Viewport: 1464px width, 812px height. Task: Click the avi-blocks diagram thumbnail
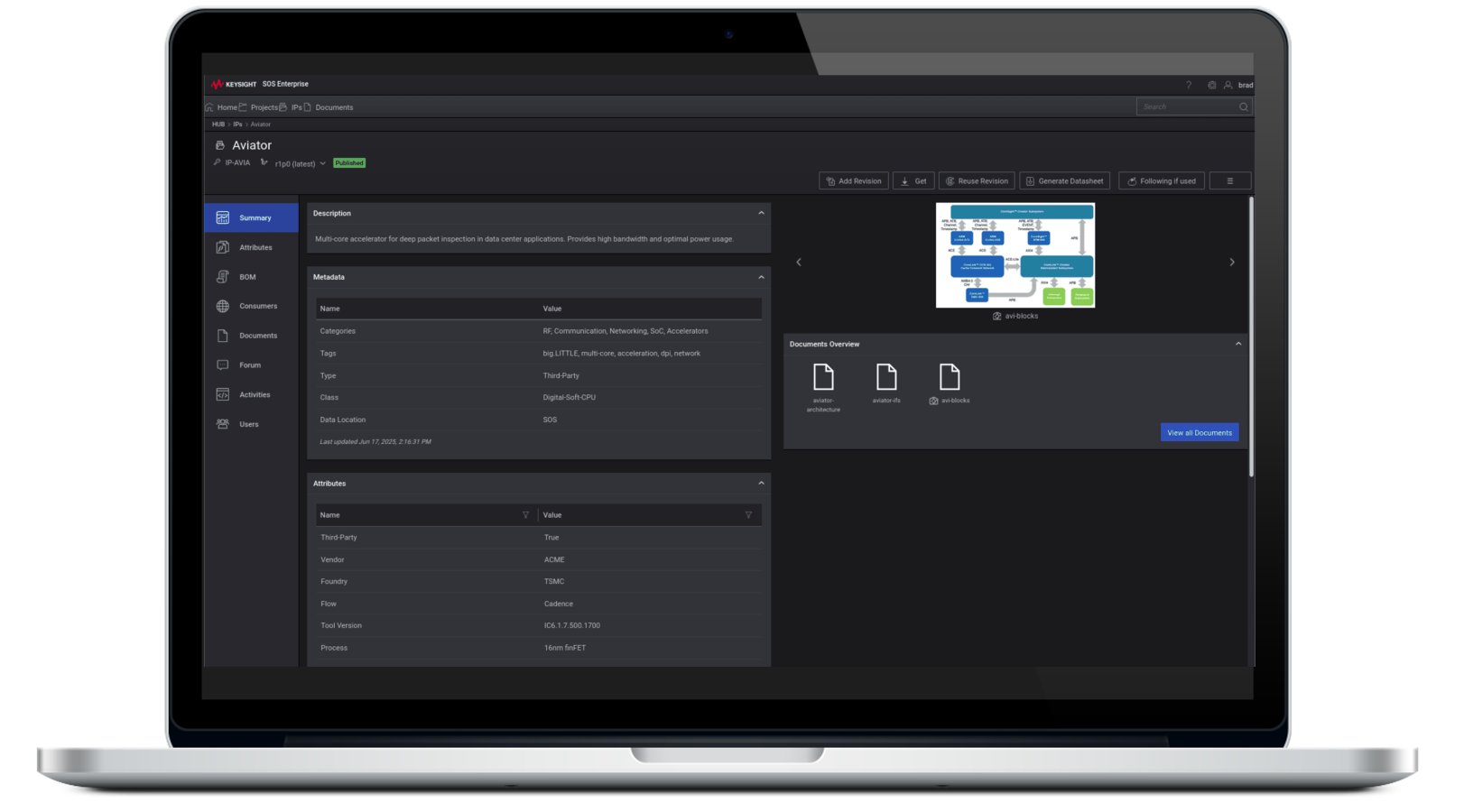[1015, 255]
